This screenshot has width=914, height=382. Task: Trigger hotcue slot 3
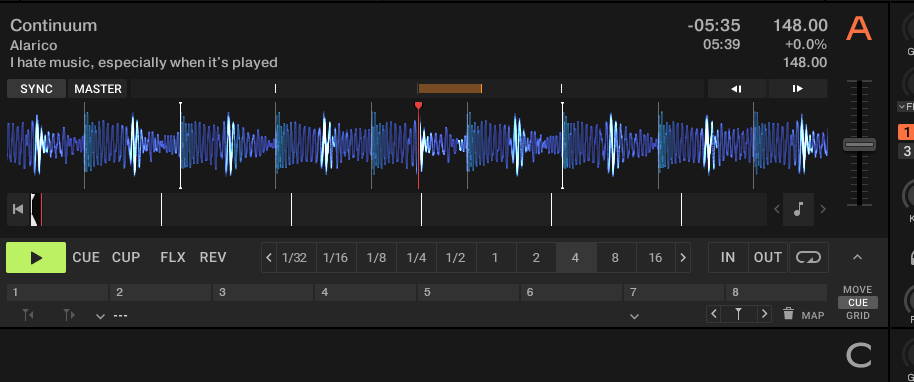(263, 292)
